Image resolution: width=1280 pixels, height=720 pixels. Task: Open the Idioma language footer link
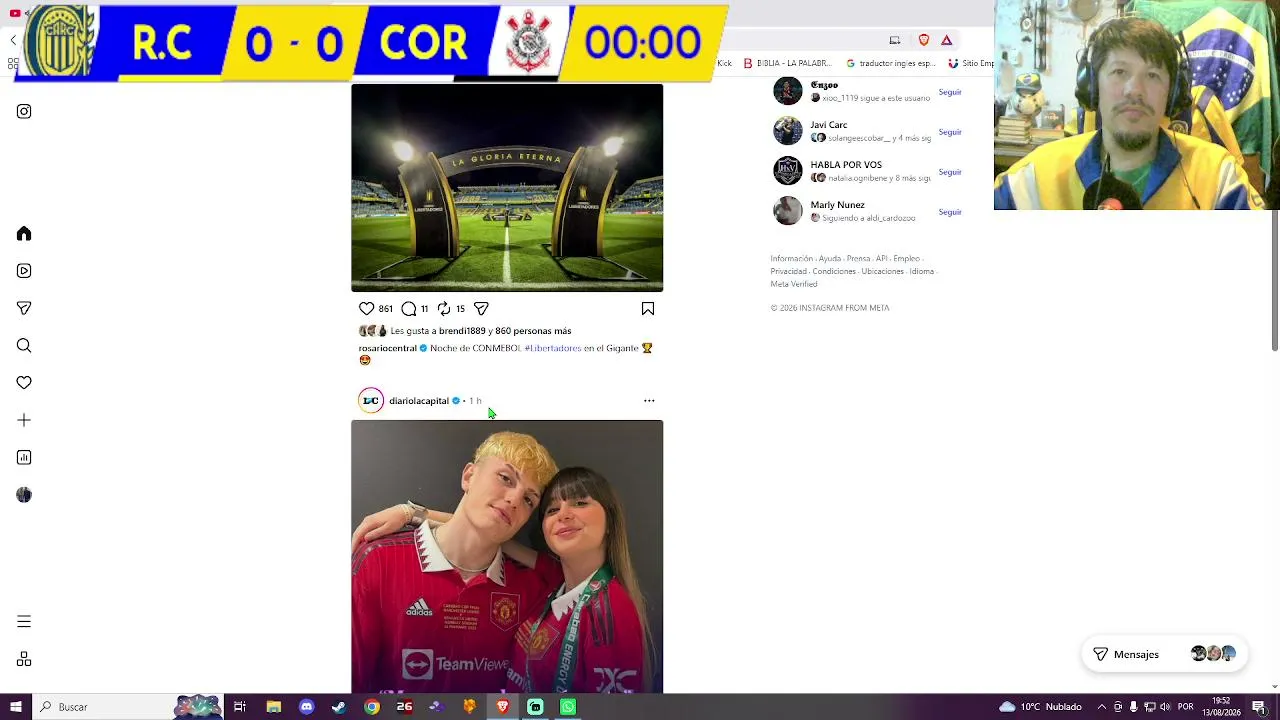tap(922, 272)
